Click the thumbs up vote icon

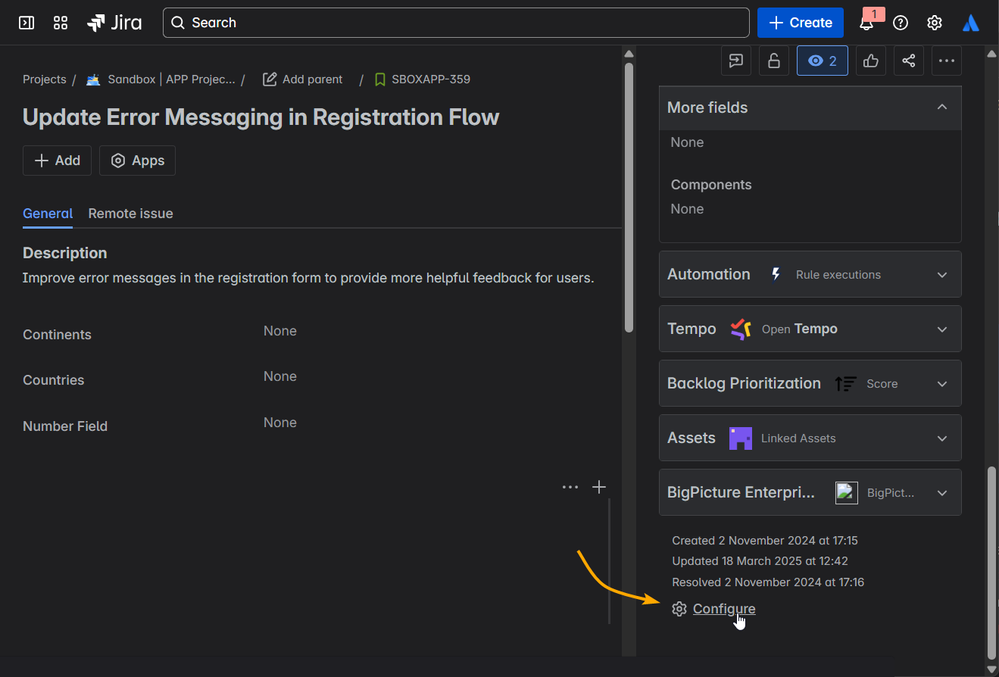(870, 61)
